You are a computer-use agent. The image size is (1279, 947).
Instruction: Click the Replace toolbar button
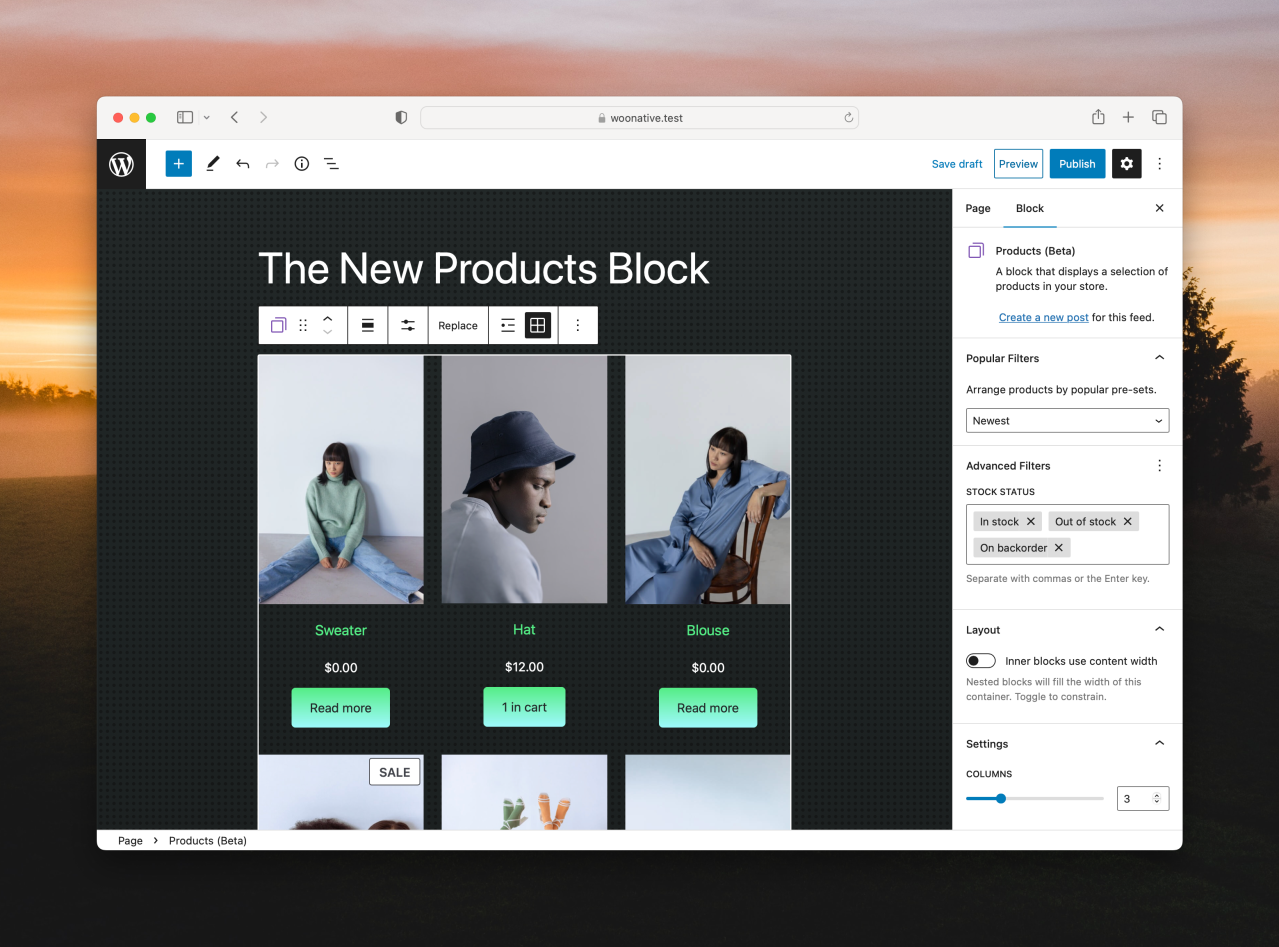coord(458,325)
